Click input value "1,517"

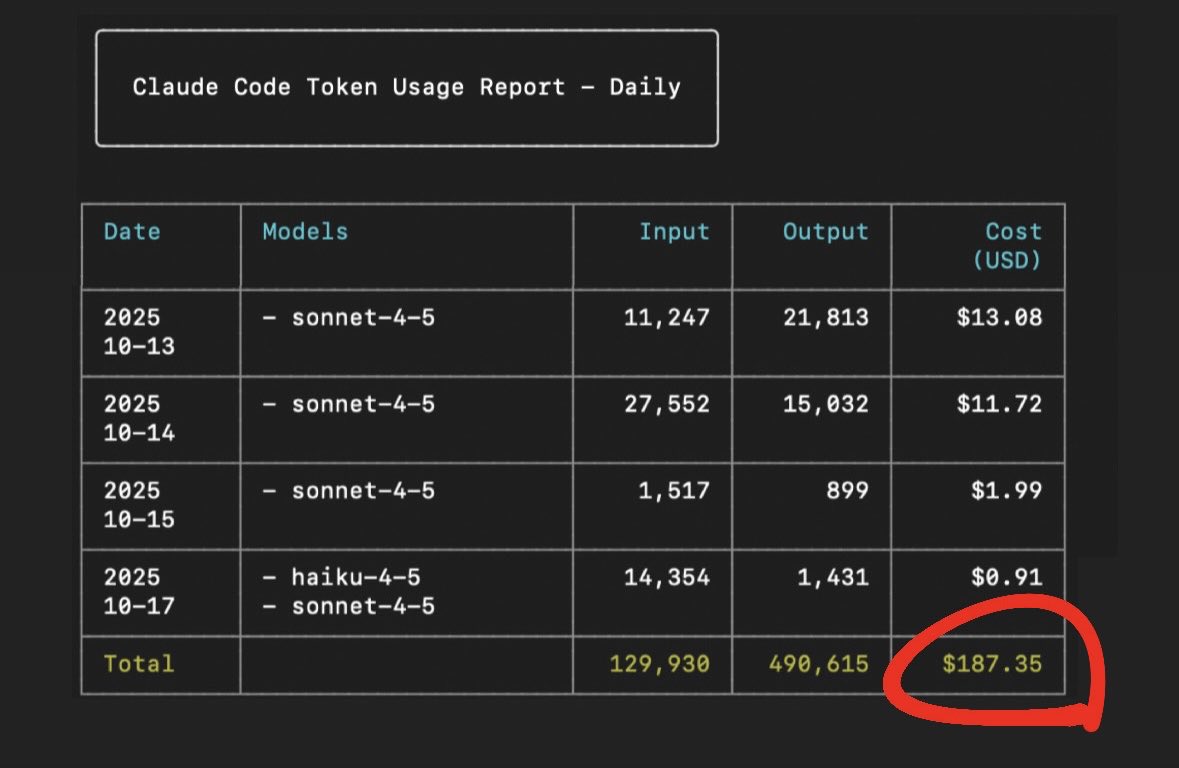[674, 490]
